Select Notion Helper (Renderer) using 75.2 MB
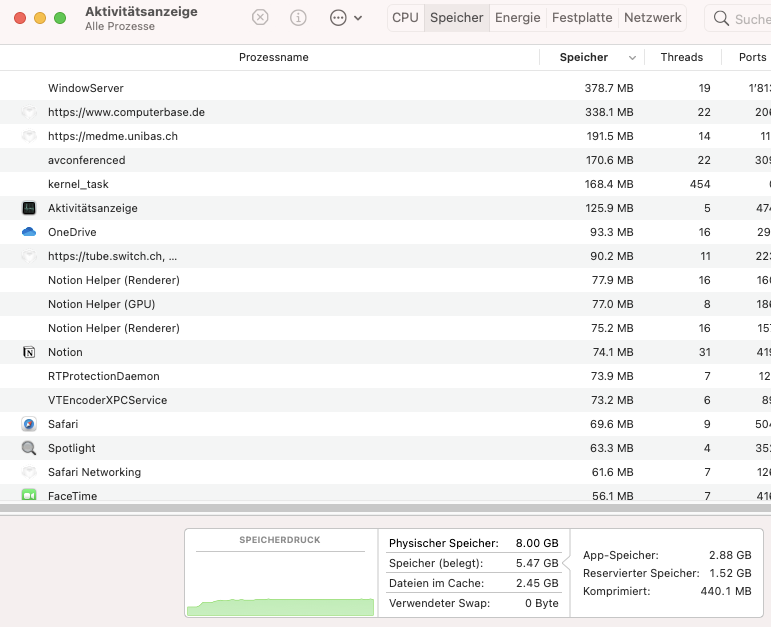The image size is (771, 627). pos(386,328)
